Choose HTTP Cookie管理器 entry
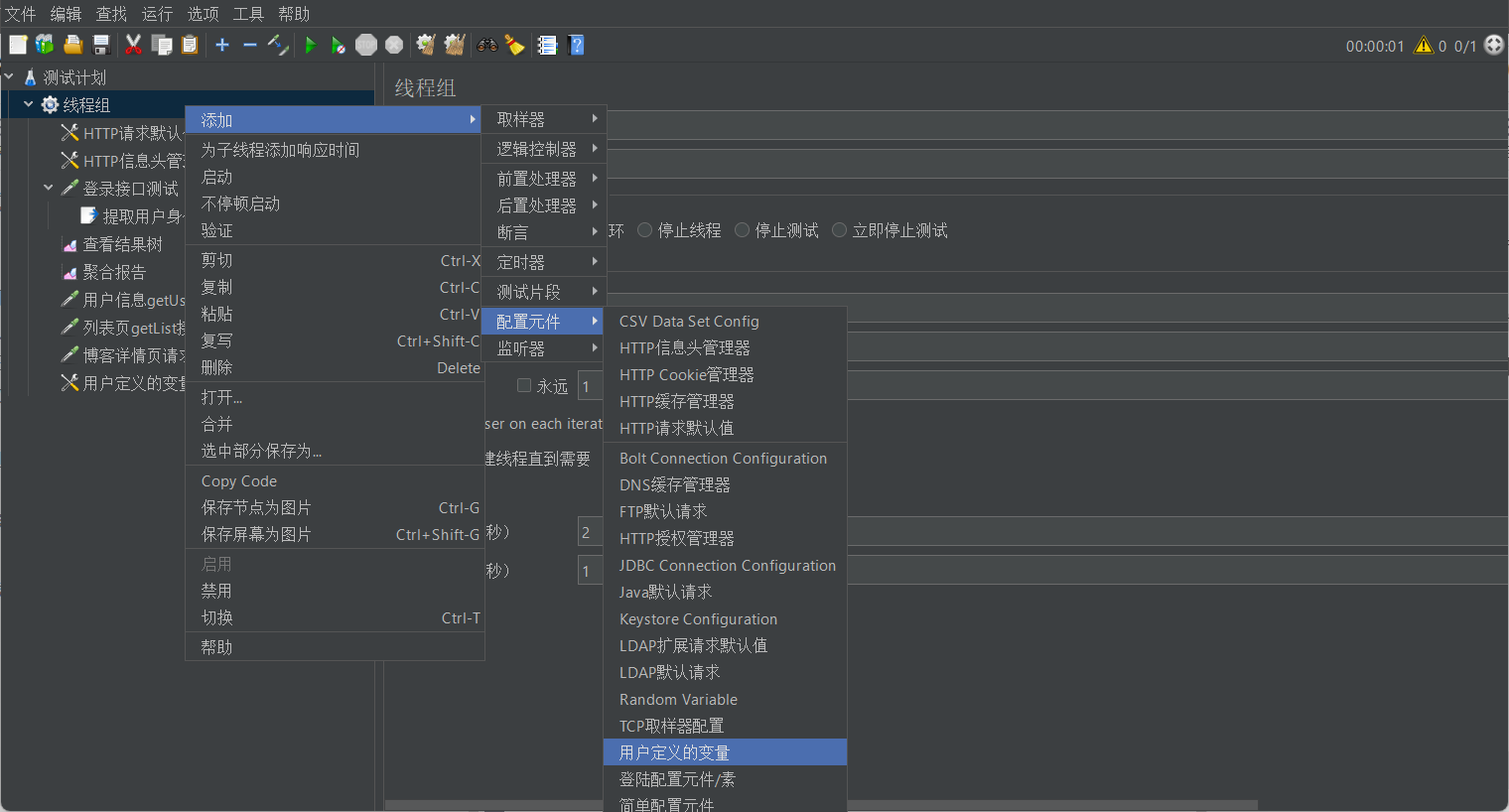The height and width of the screenshot is (812, 1509). point(725,375)
